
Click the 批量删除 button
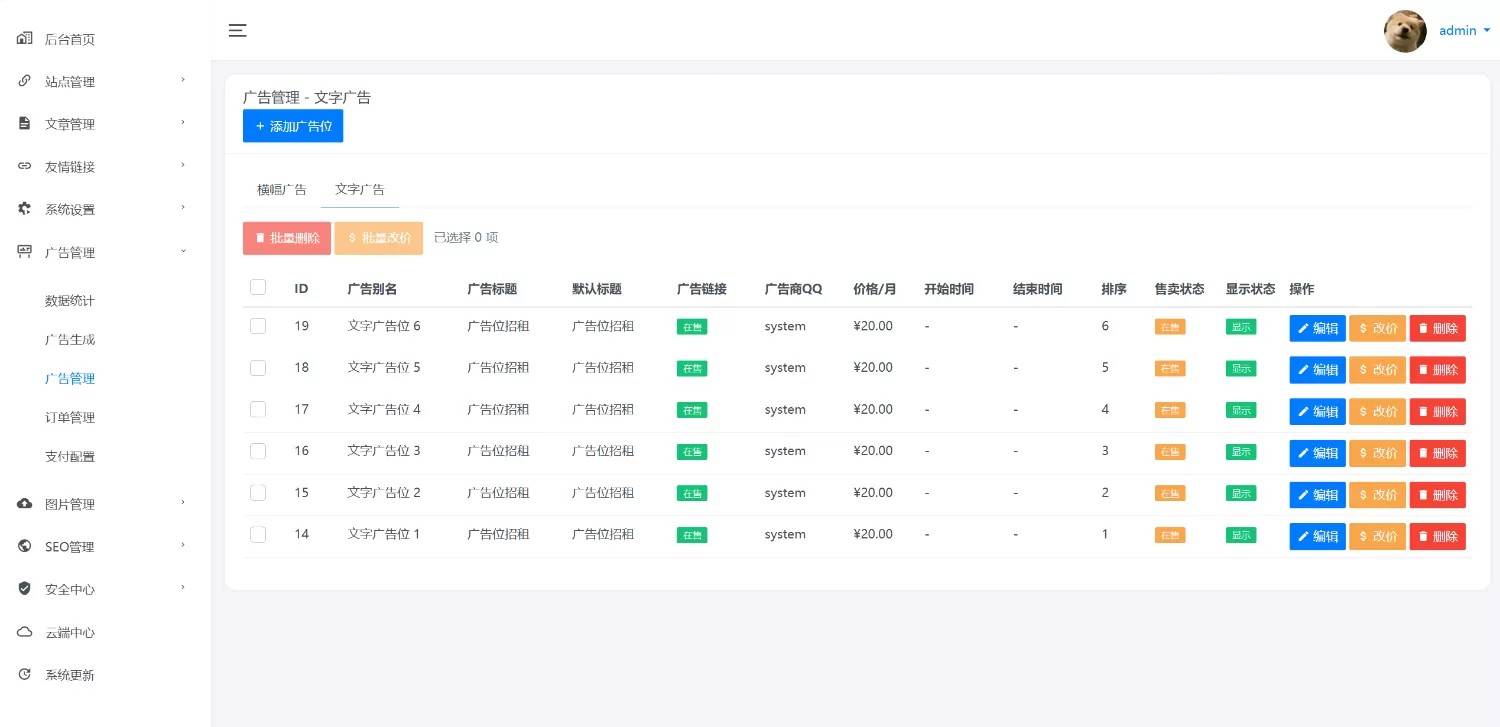point(287,238)
